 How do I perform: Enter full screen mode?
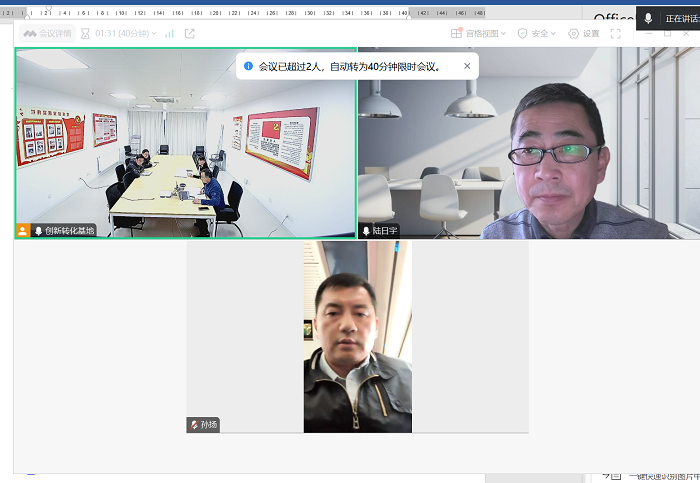pos(616,33)
